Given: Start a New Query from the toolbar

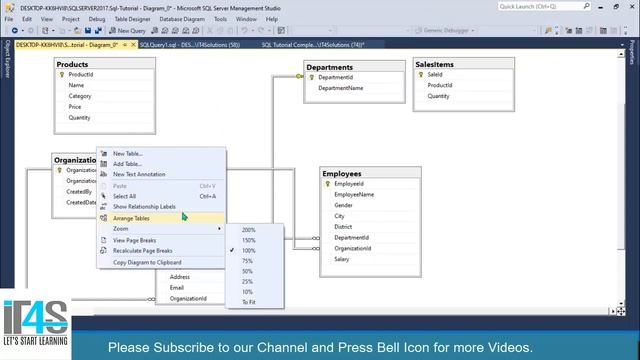Looking at the screenshot, I should 127,31.
